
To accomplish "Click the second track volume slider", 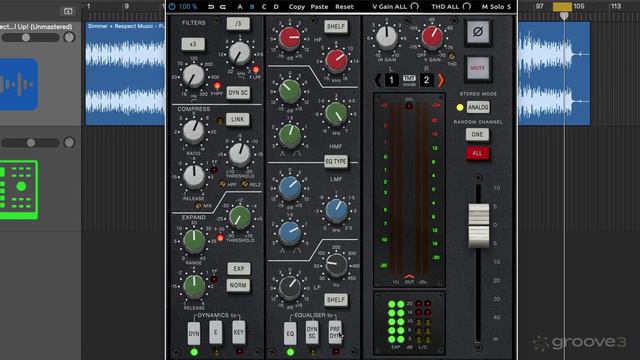I will tap(31, 142).
